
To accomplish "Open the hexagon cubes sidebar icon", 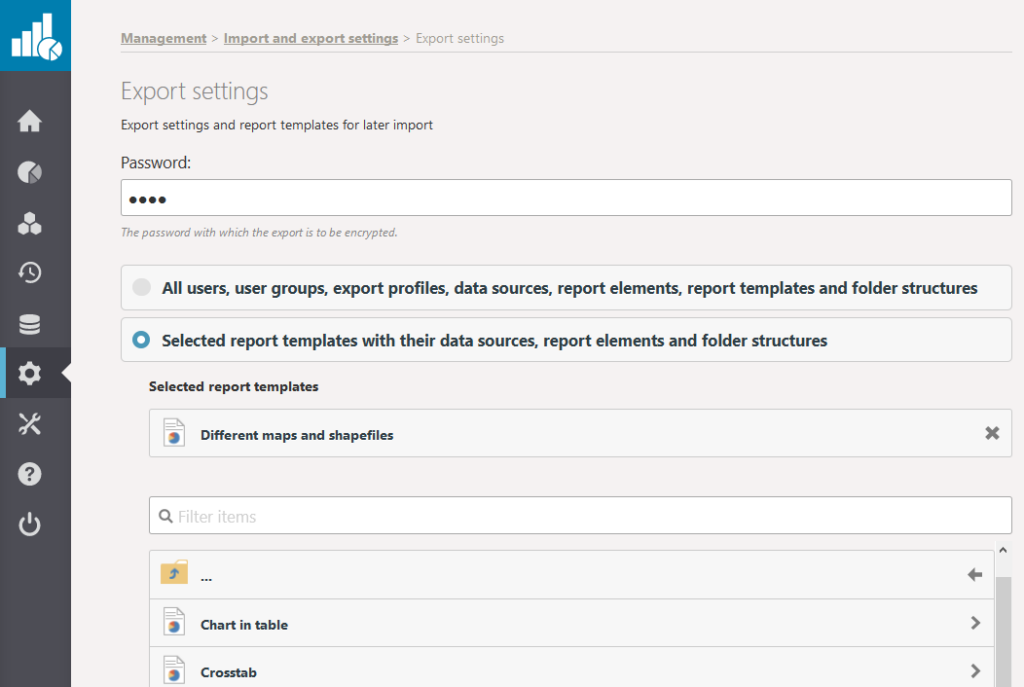I will point(29,223).
